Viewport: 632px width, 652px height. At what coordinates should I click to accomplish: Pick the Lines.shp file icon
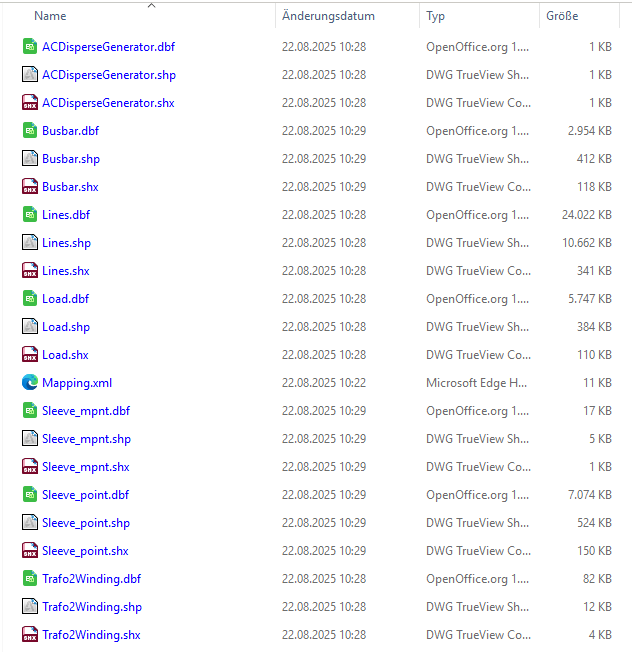pyautogui.click(x=30, y=242)
